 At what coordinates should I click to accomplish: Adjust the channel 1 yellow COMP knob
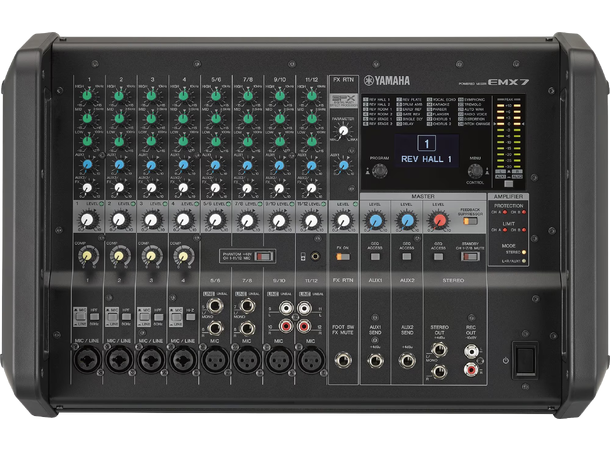tap(88, 256)
